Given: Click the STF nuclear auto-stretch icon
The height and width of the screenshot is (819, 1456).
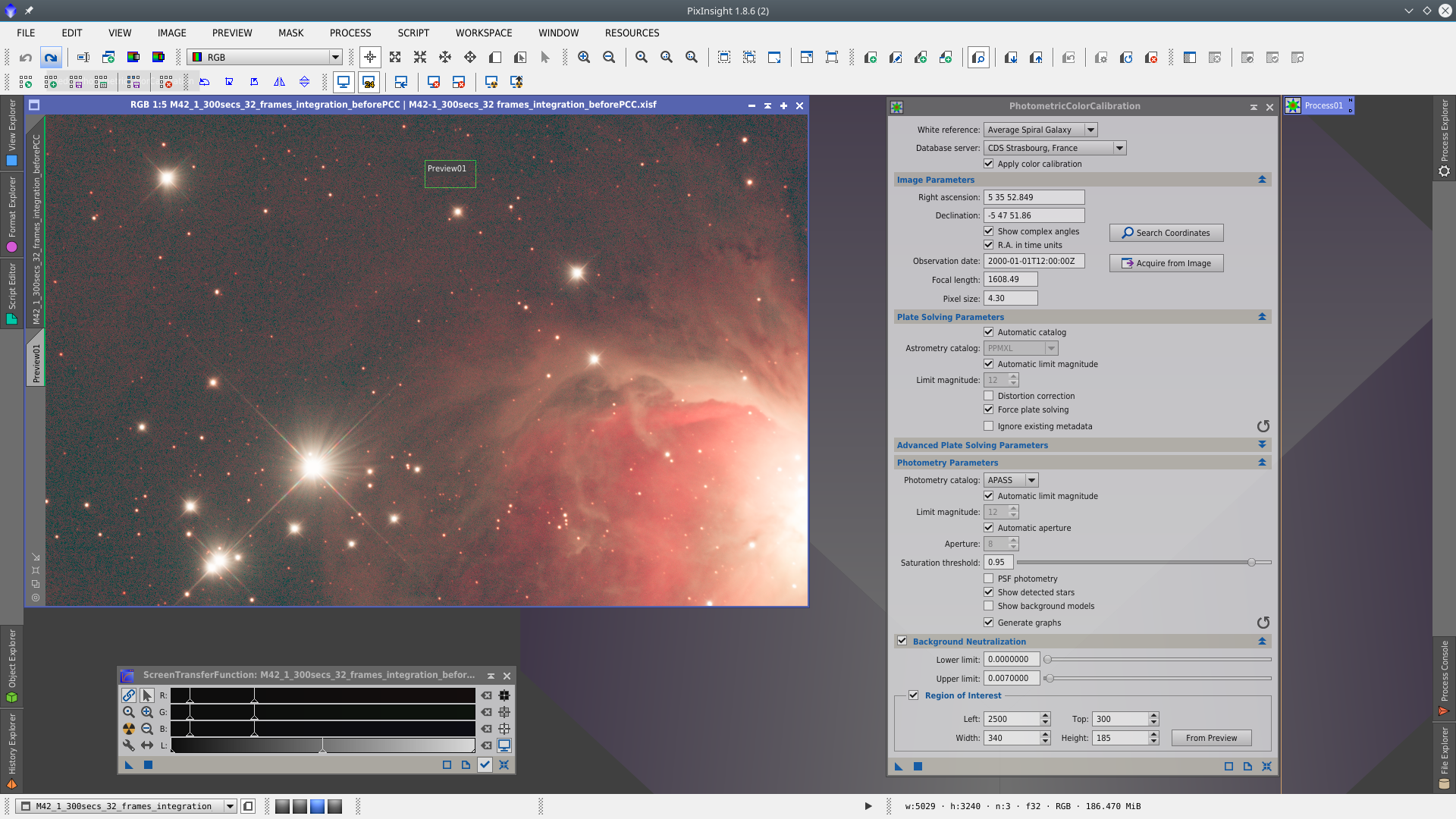Looking at the screenshot, I should [x=129, y=729].
